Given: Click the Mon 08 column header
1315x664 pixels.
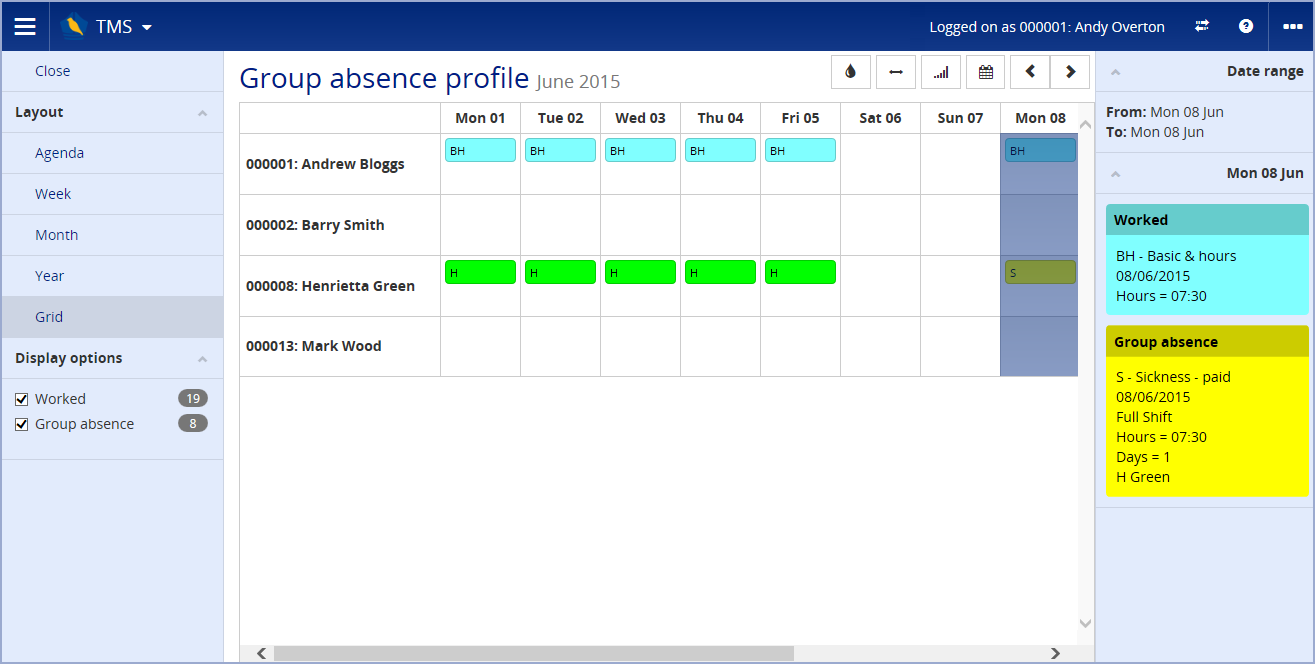Looking at the screenshot, I should (1040, 118).
